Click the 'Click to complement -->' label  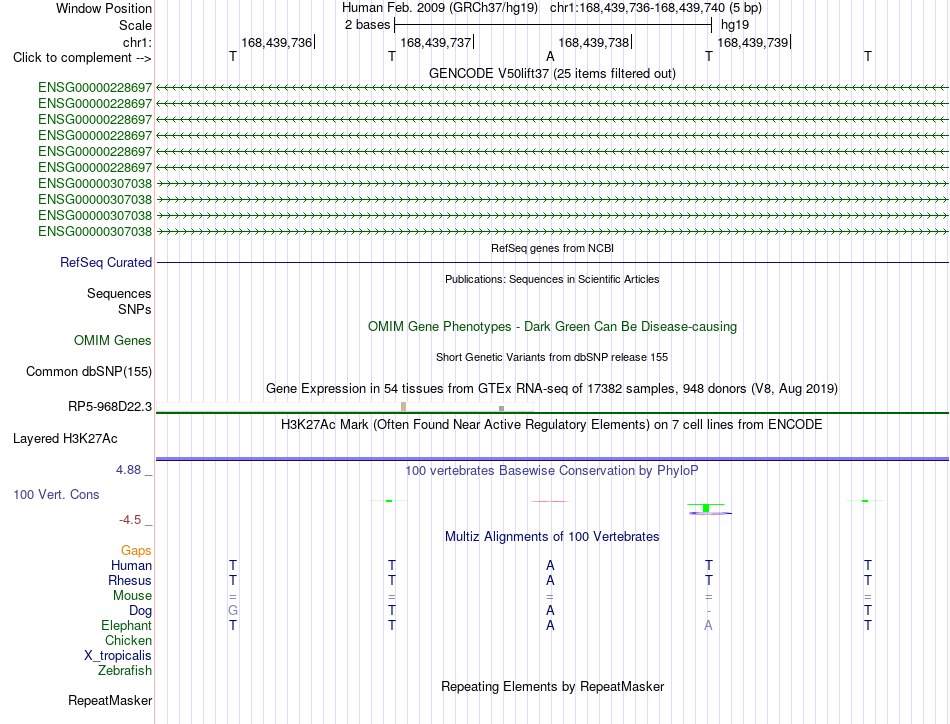click(82, 58)
